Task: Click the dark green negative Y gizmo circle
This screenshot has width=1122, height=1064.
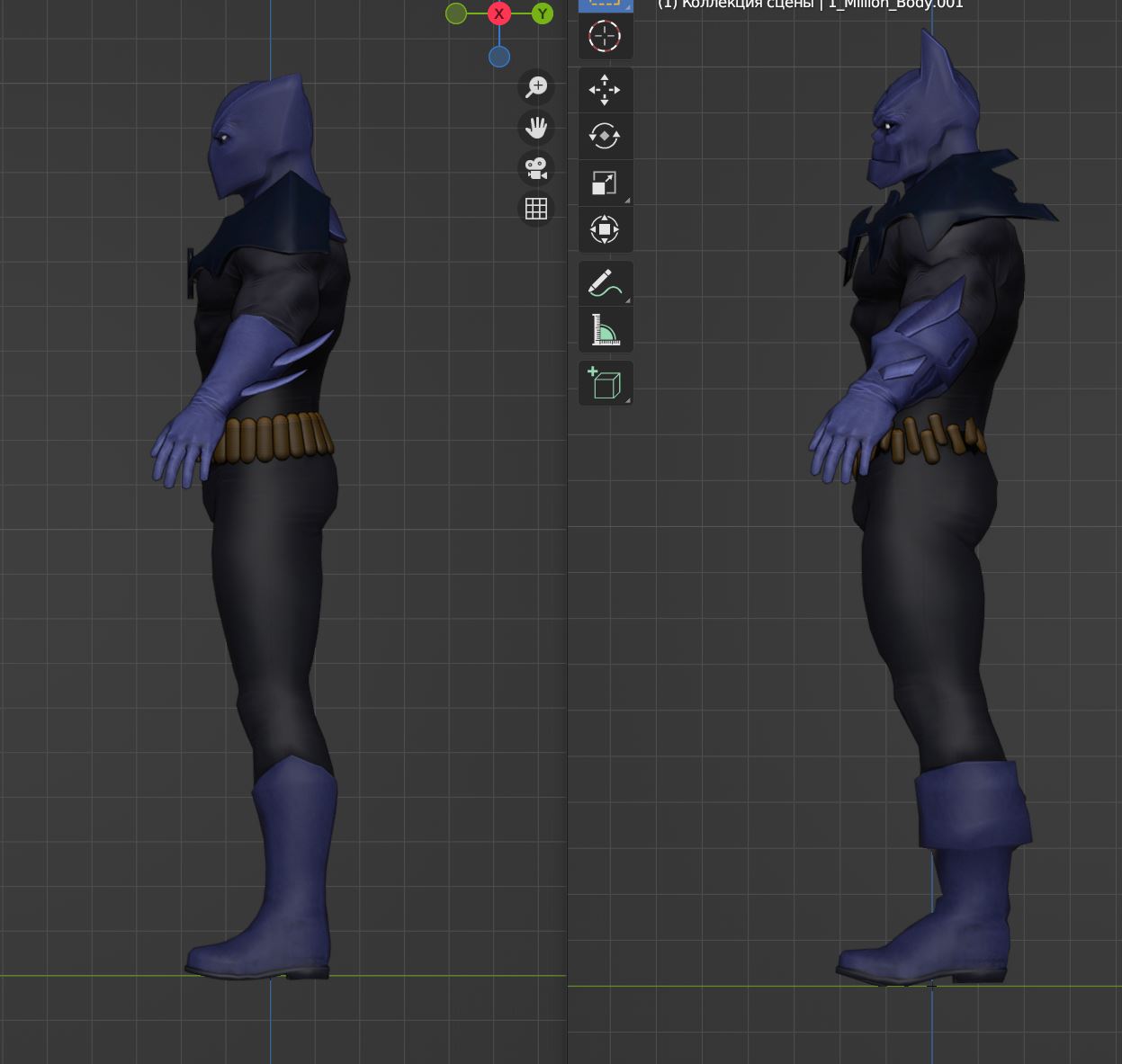Action: pyautogui.click(x=456, y=13)
